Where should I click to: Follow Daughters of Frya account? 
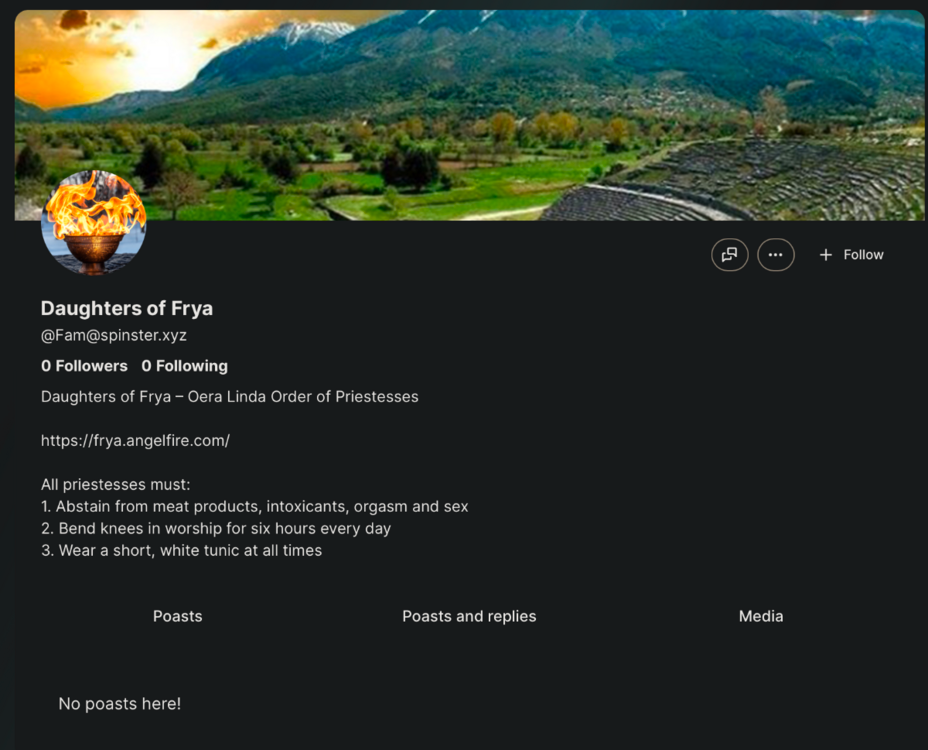[x=851, y=255]
